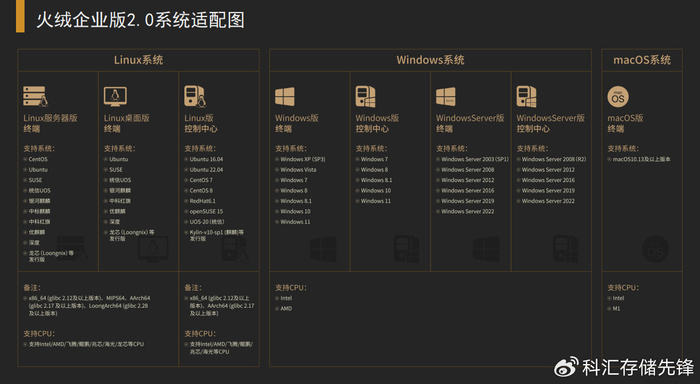Screen dimensions: 700x384
Task: Click Windows 7 in Windows版 终端 list
Action: 294,180
